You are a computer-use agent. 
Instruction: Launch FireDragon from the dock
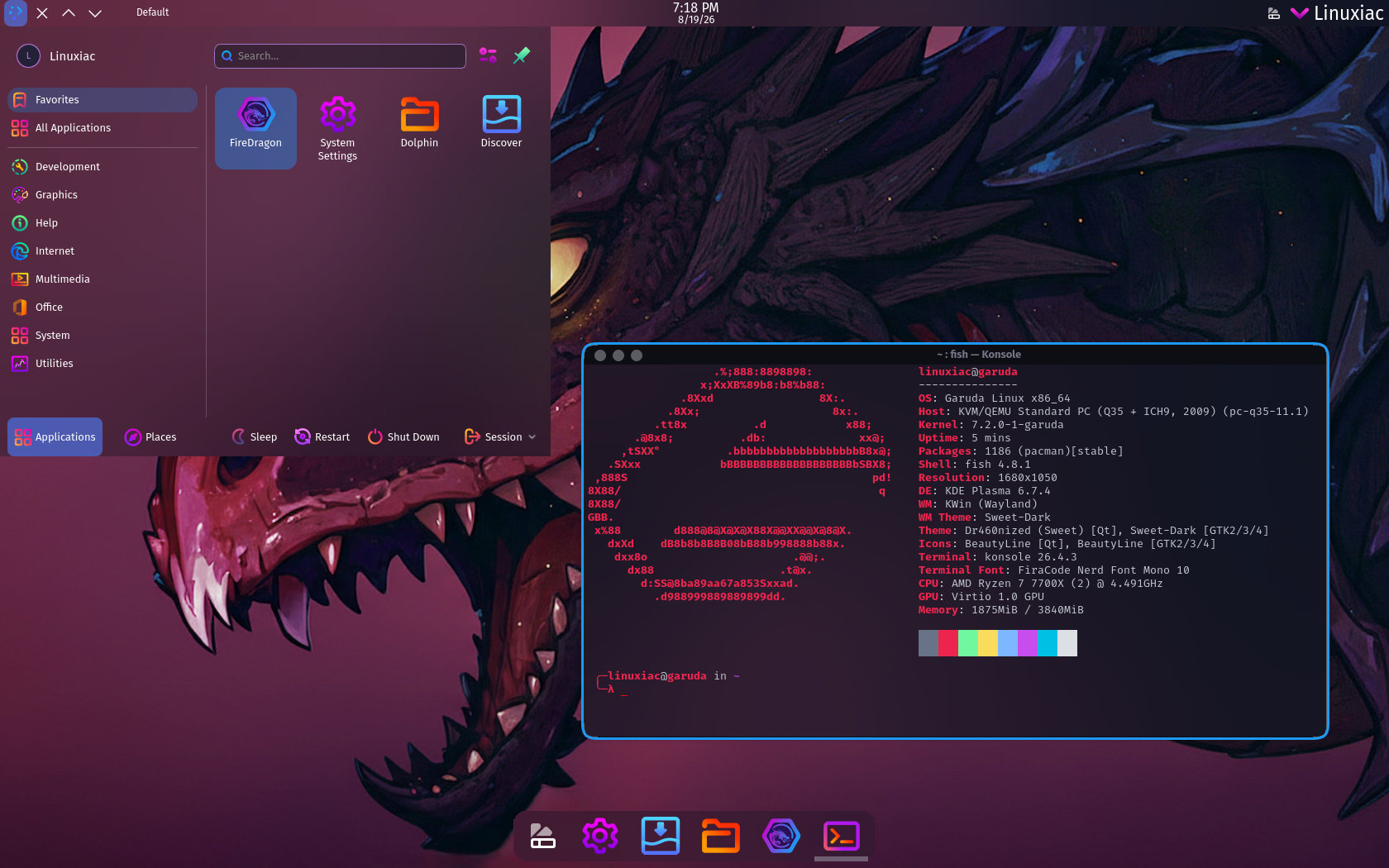tap(781, 837)
